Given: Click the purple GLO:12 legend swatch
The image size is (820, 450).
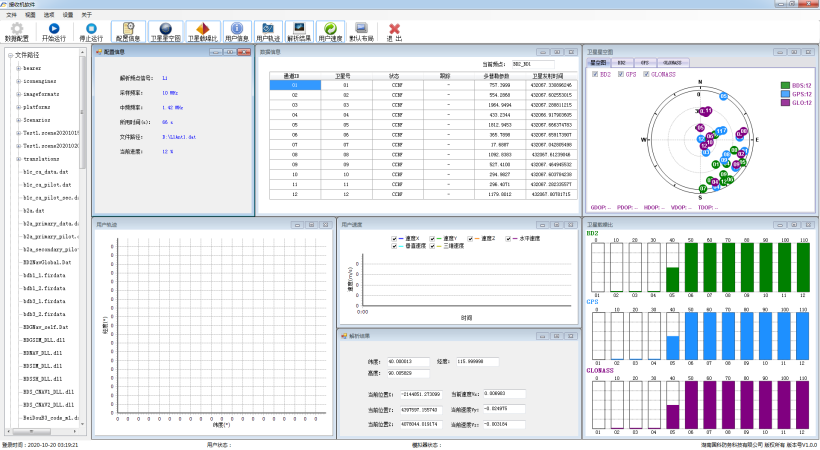Looking at the screenshot, I should 785,103.
